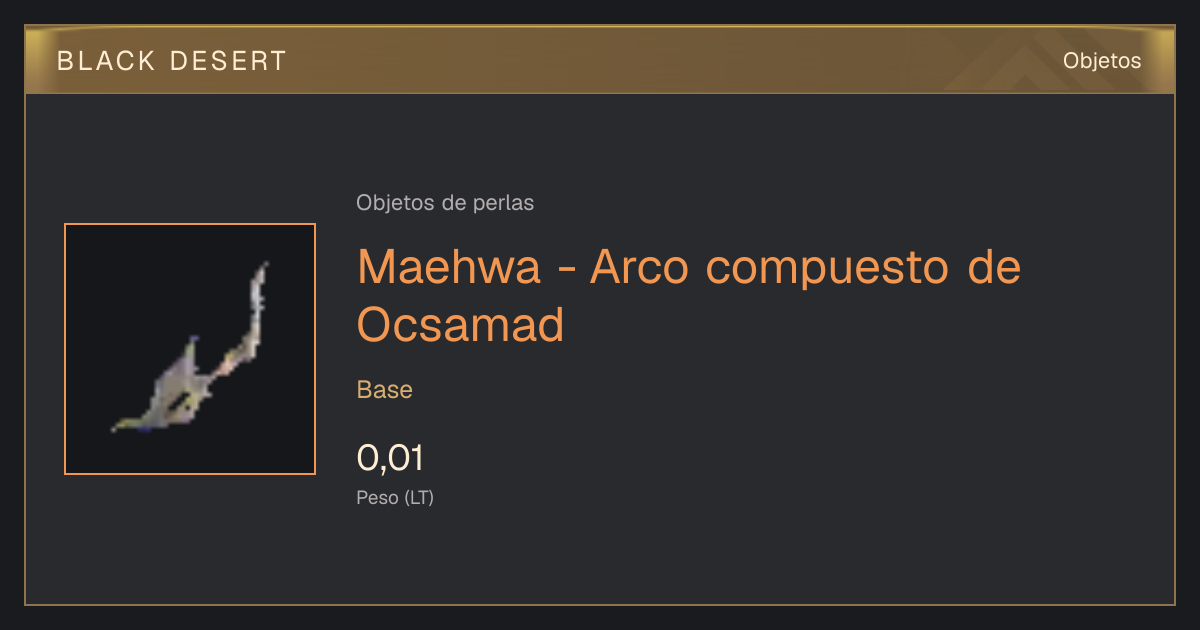Click the orange-bordered item thumbnail frame
Viewport: 1200px width, 630px height.
click(190, 349)
